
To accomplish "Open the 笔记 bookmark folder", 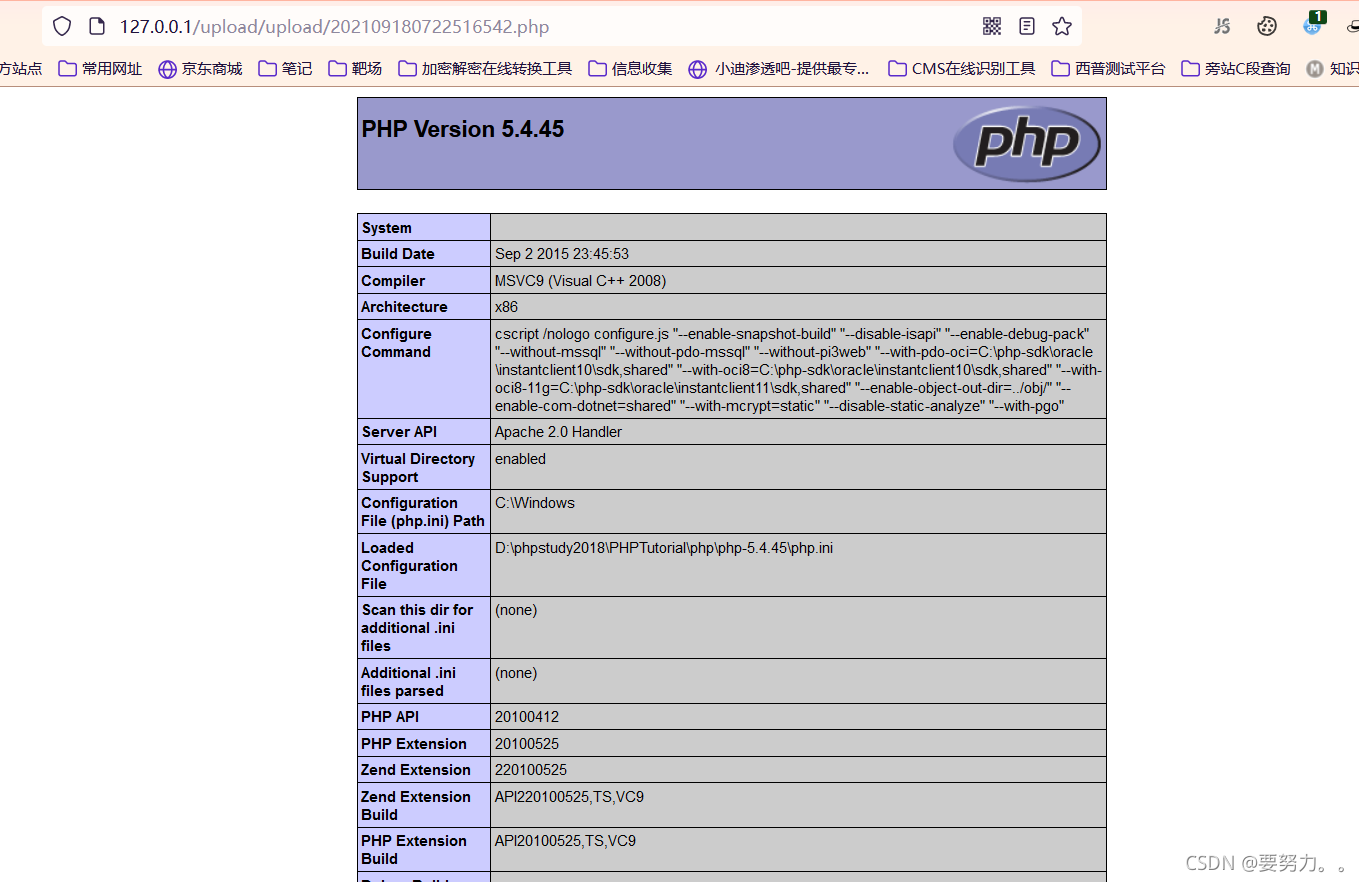I will (285, 69).
